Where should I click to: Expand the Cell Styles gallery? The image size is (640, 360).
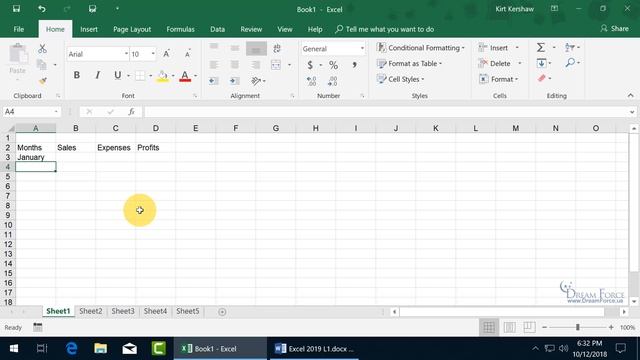[400, 79]
